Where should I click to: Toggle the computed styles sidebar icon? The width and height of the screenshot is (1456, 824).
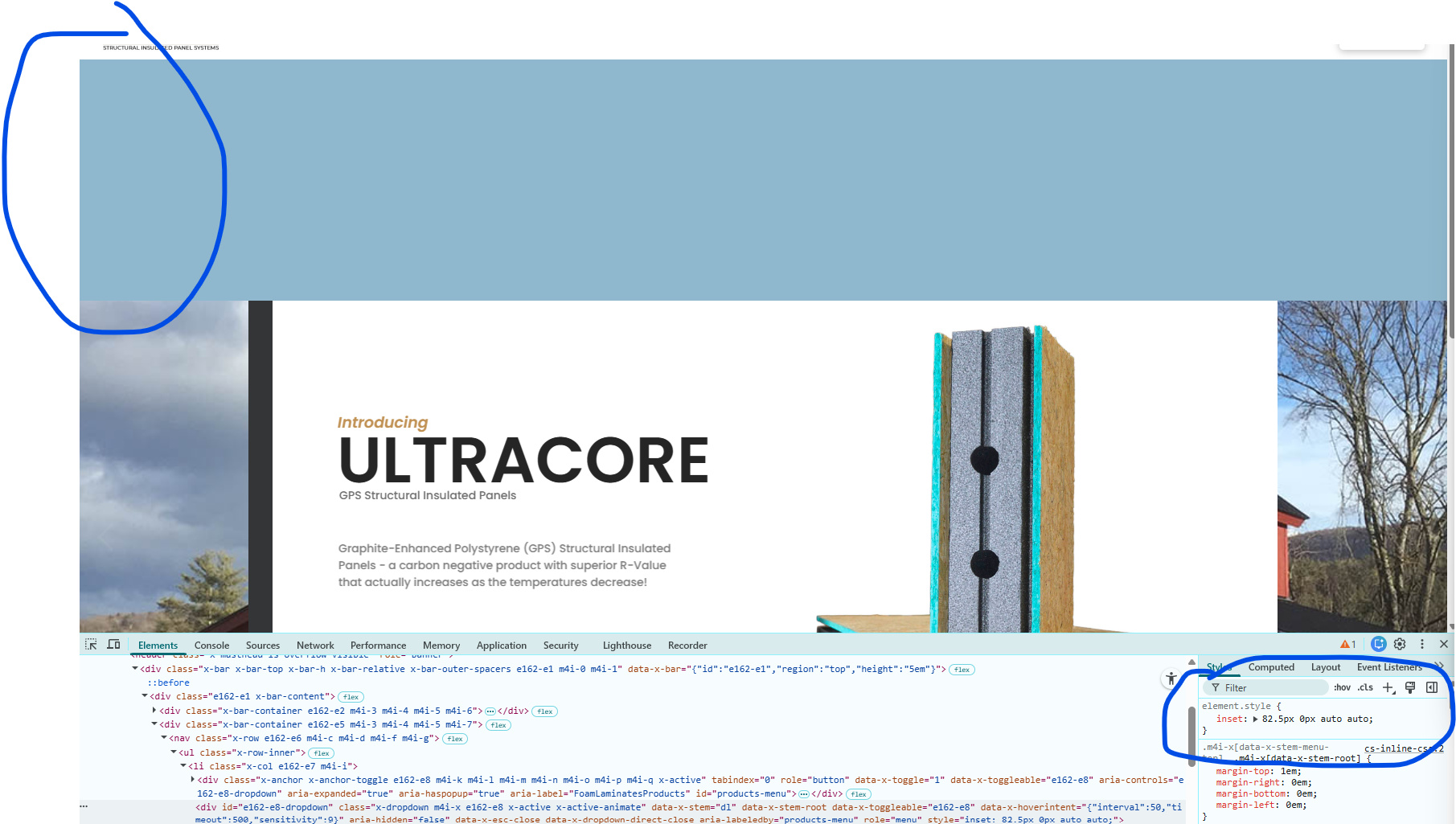click(x=1432, y=687)
